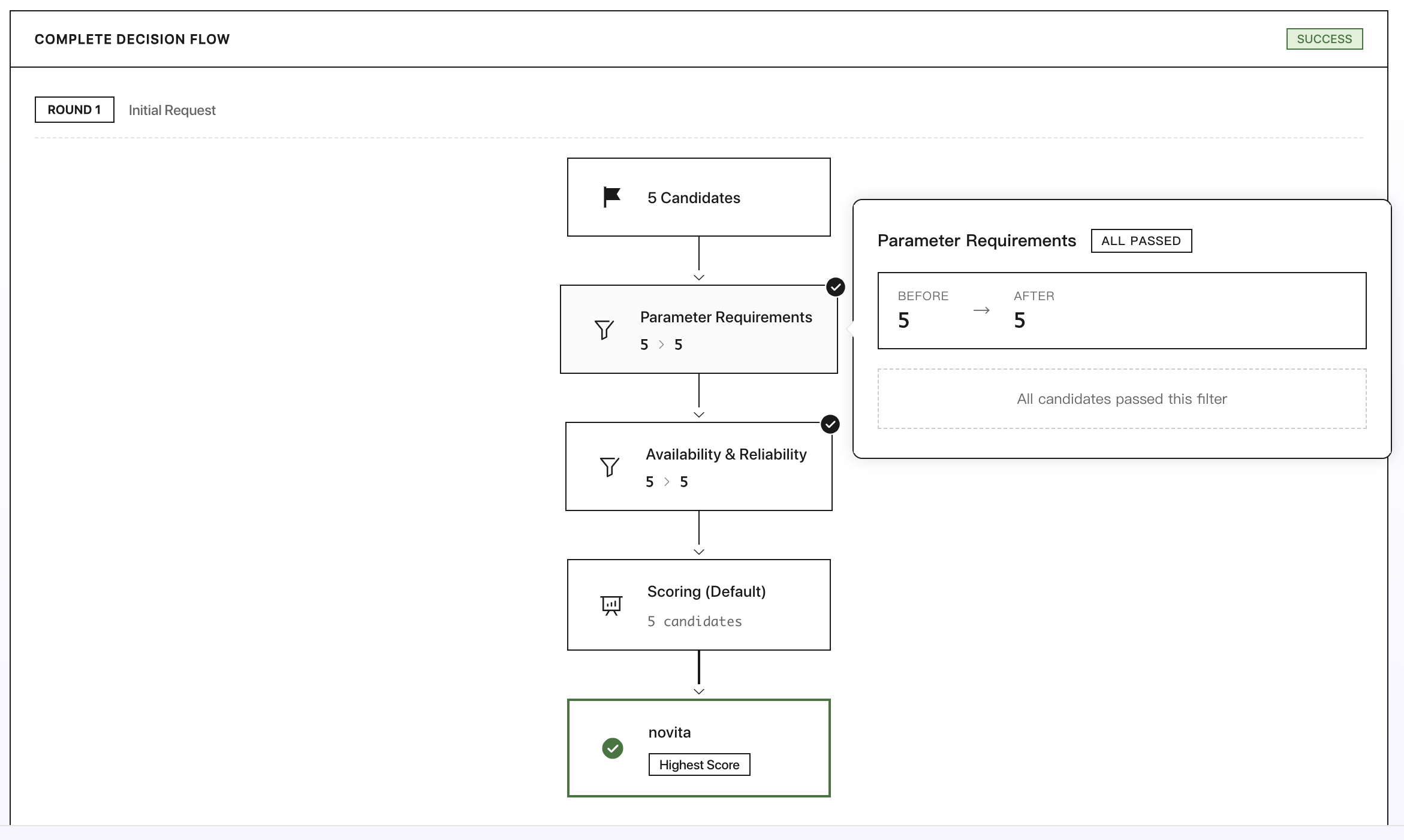Click the funnel icon beside Parameter Requirements

[x=604, y=330]
